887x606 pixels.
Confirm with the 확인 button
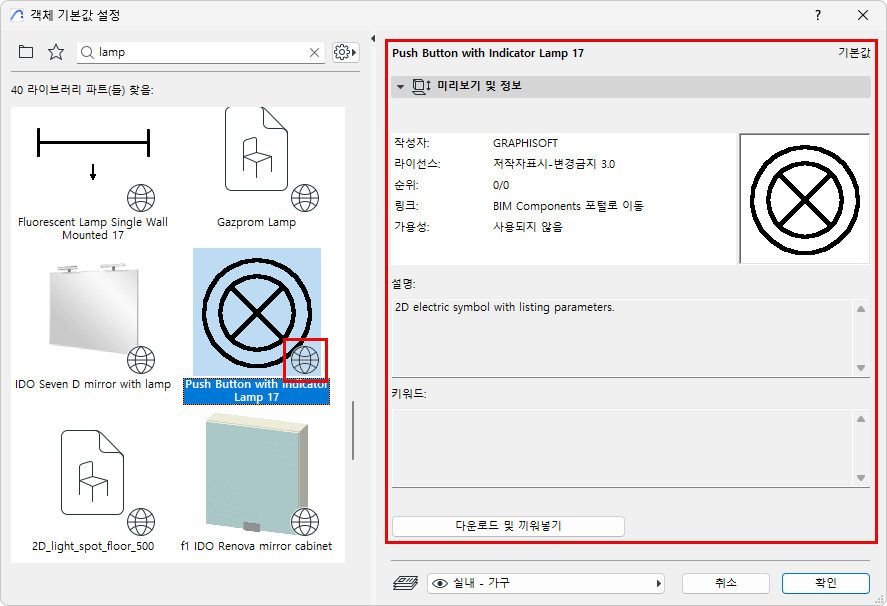(825, 583)
